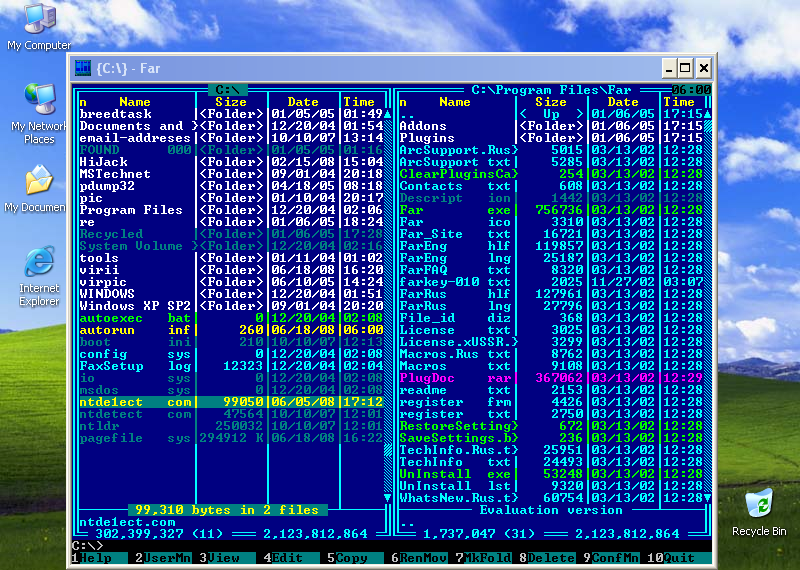Select the FarFAQ txt file
Screen dimensions: 800x570
coord(551,270)
